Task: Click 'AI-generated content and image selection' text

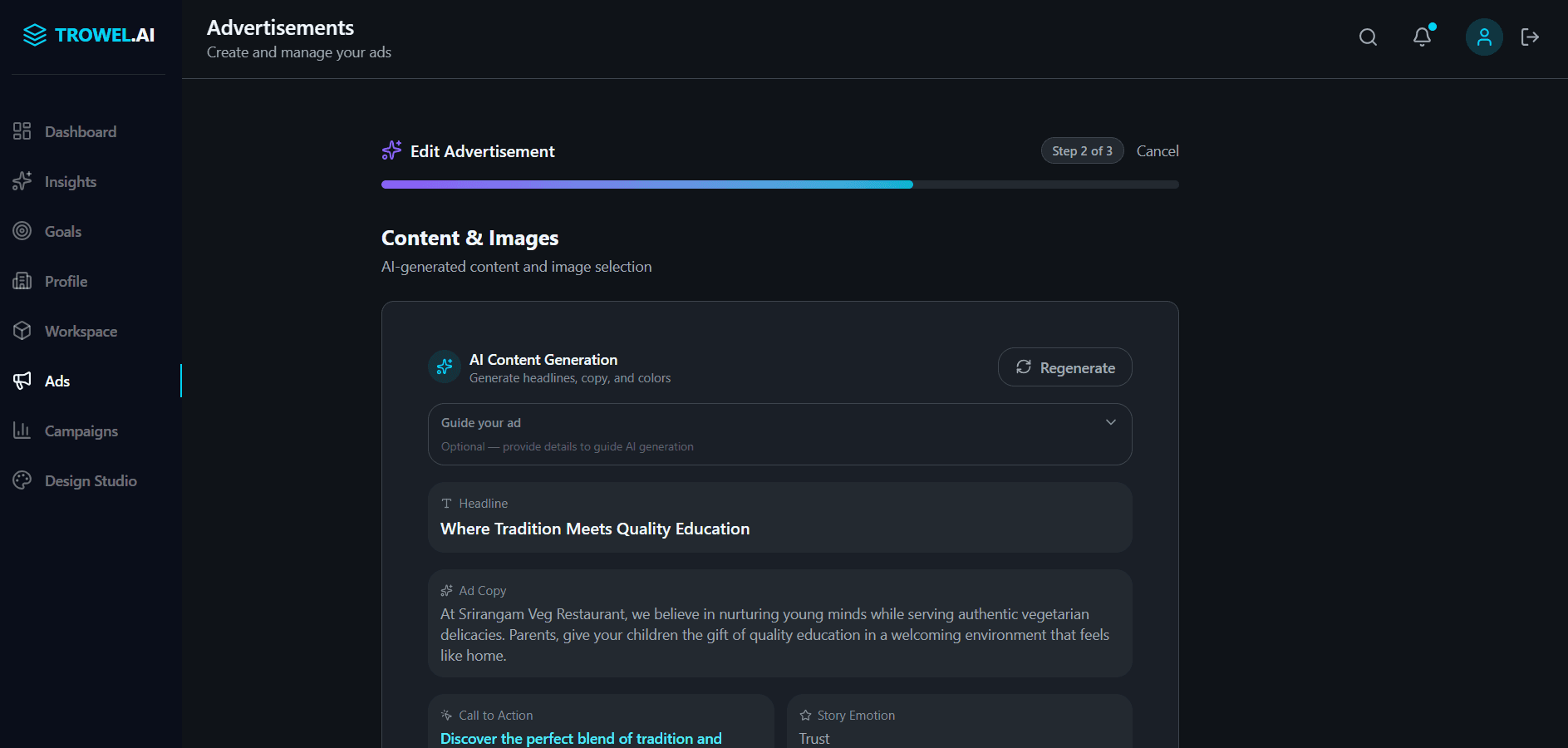Action: (516, 267)
